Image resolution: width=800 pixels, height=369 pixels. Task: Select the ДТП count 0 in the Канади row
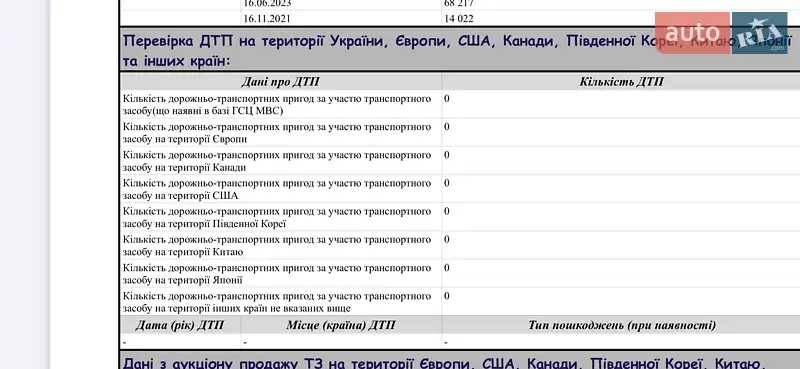pyautogui.click(x=447, y=155)
